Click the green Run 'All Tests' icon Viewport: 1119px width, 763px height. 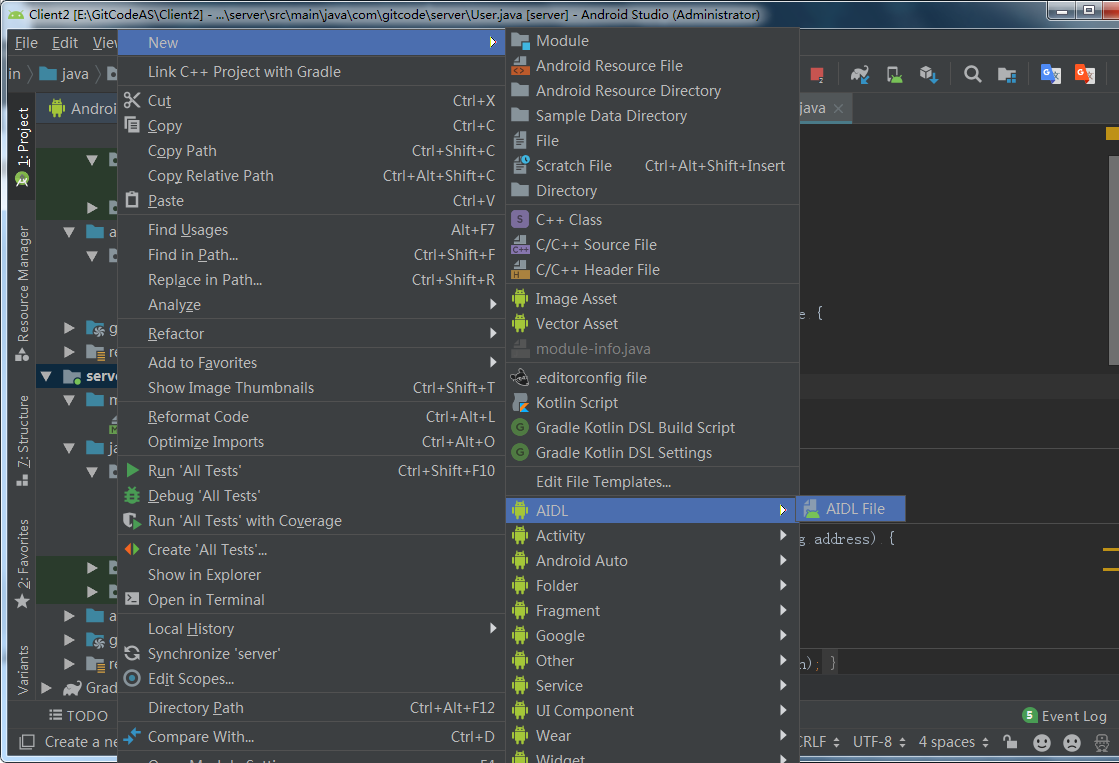132,470
